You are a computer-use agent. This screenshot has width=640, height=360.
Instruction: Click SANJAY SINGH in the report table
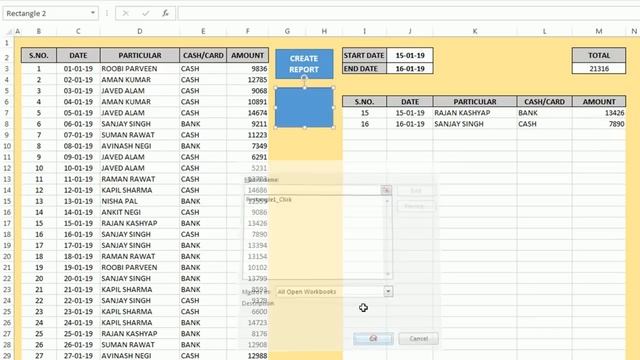[475, 124]
